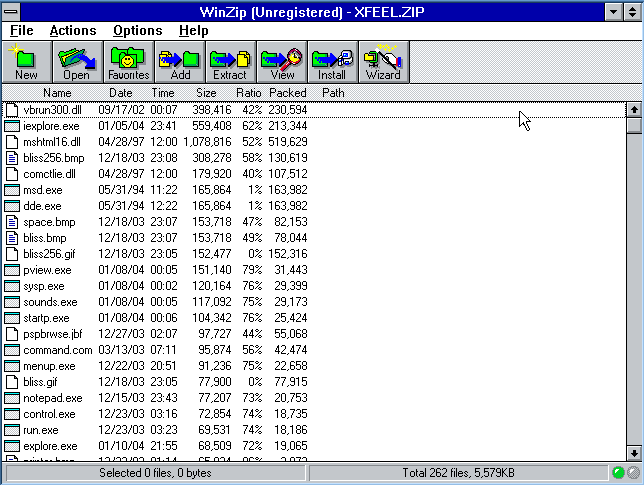Click the 'Selected 0 files, 0 bytes' status
The height and width of the screenshot is (485, 644).
(x=155, y=473)
